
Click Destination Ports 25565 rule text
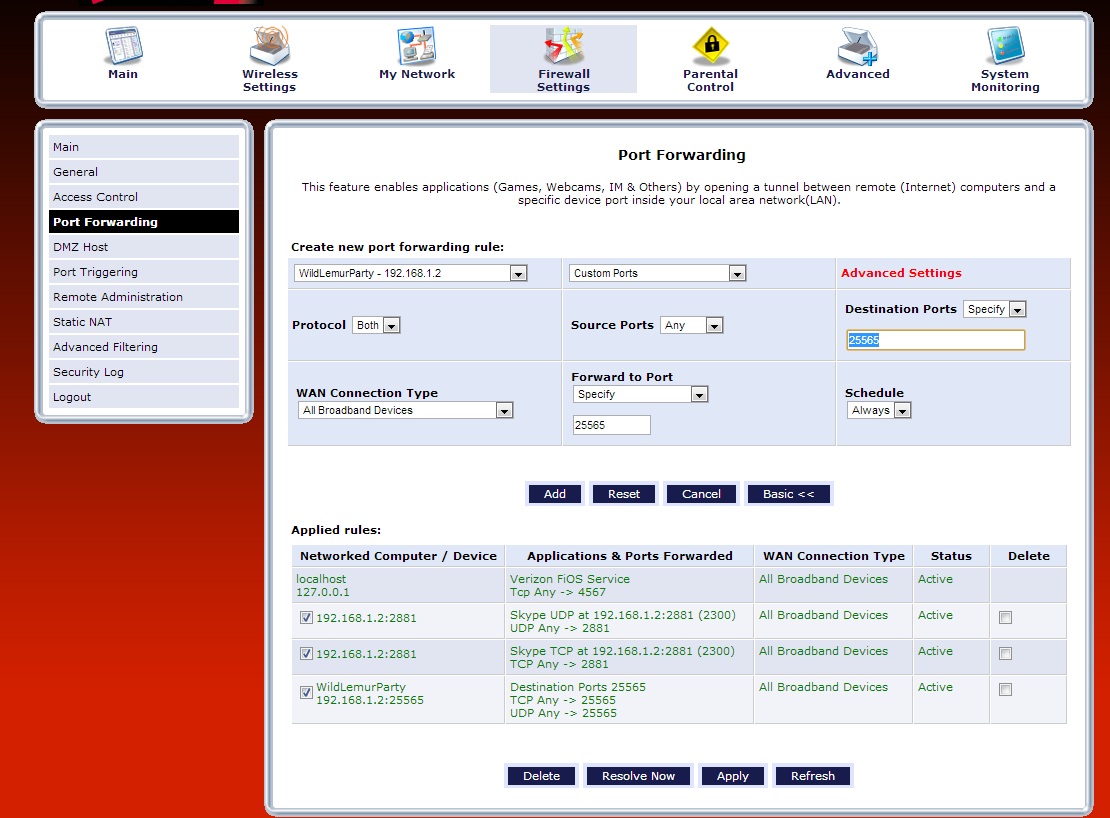[x=578, y=687]
